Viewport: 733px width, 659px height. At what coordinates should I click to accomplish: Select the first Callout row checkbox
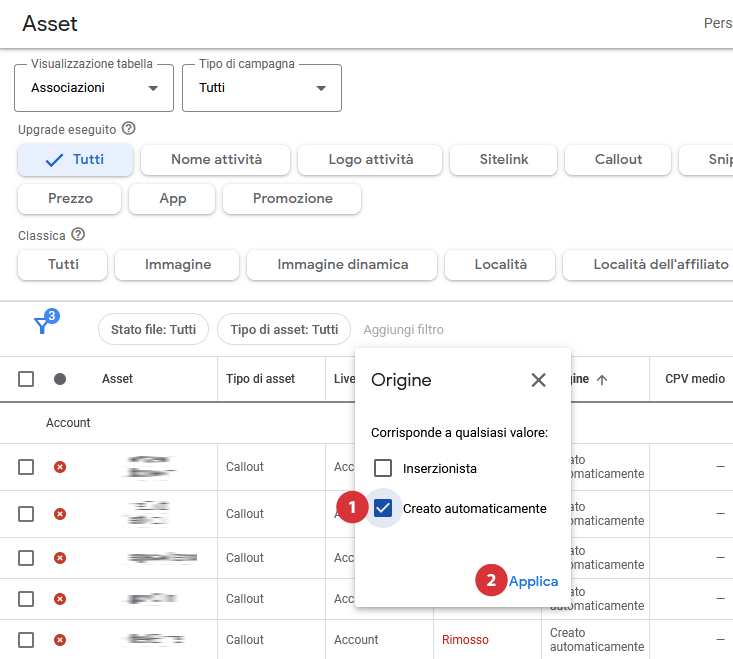[26, 467]
